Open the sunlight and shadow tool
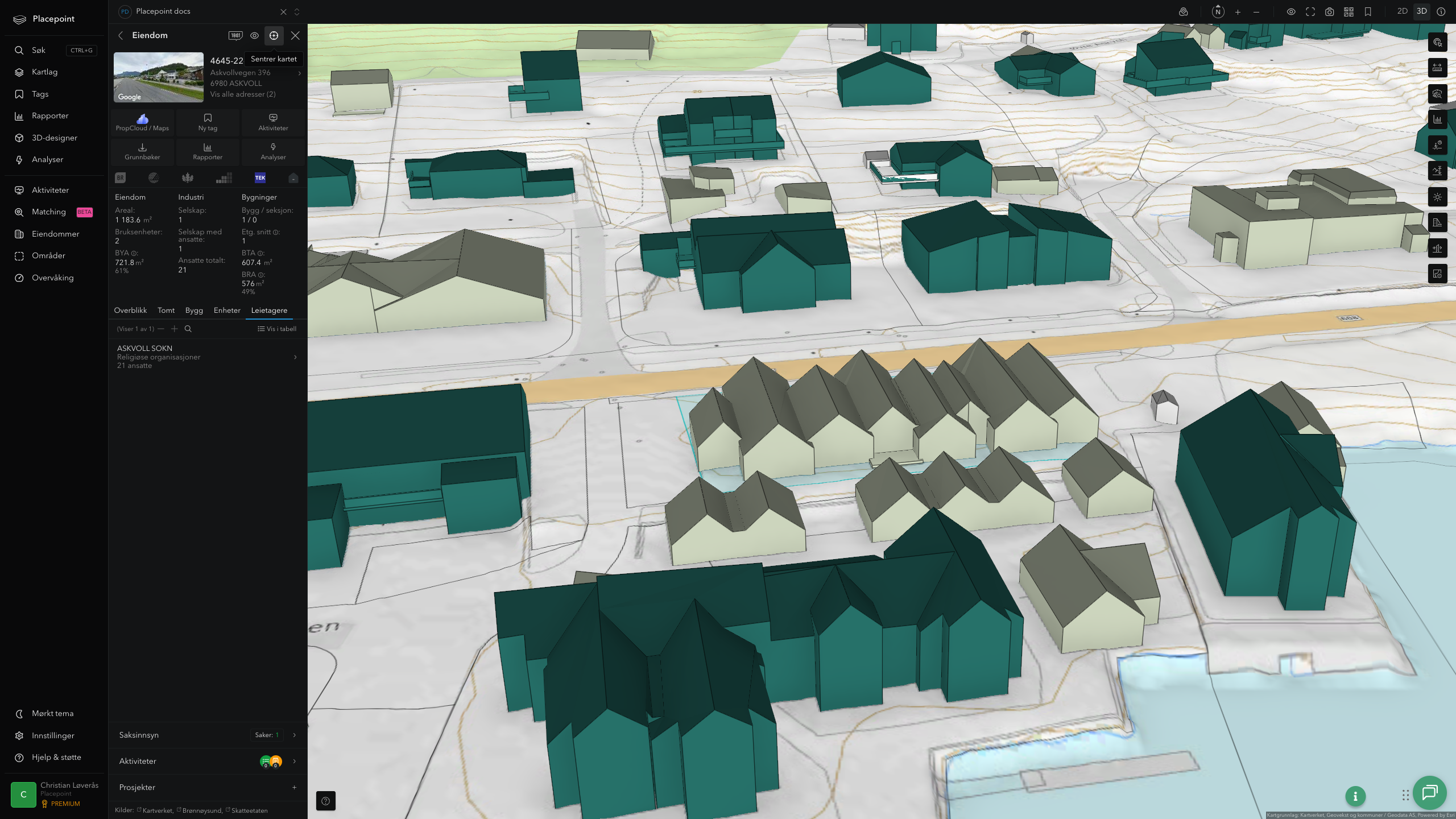Image resolution: width=1456 pixels, height=819 pixels. (x=1437, y=197)
